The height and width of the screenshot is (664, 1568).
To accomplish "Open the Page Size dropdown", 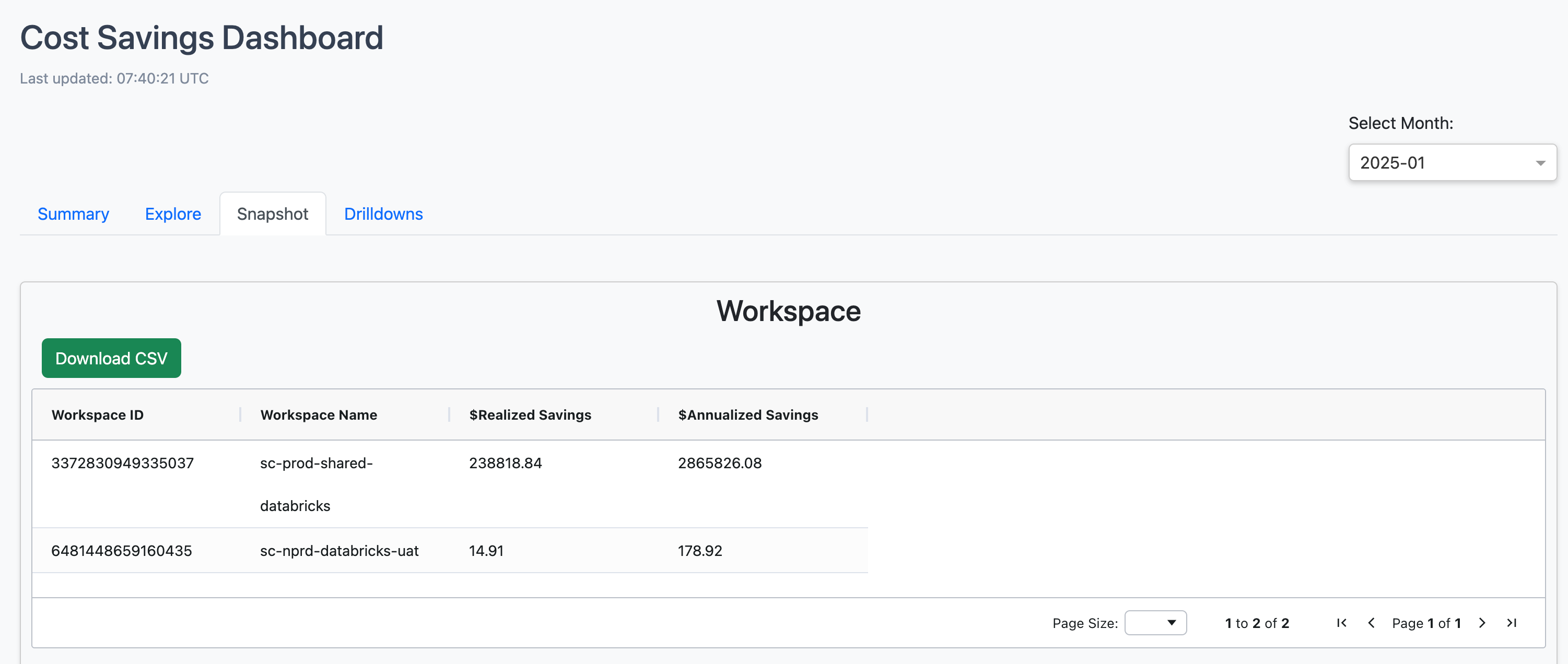I will [x=1155, y=623].
